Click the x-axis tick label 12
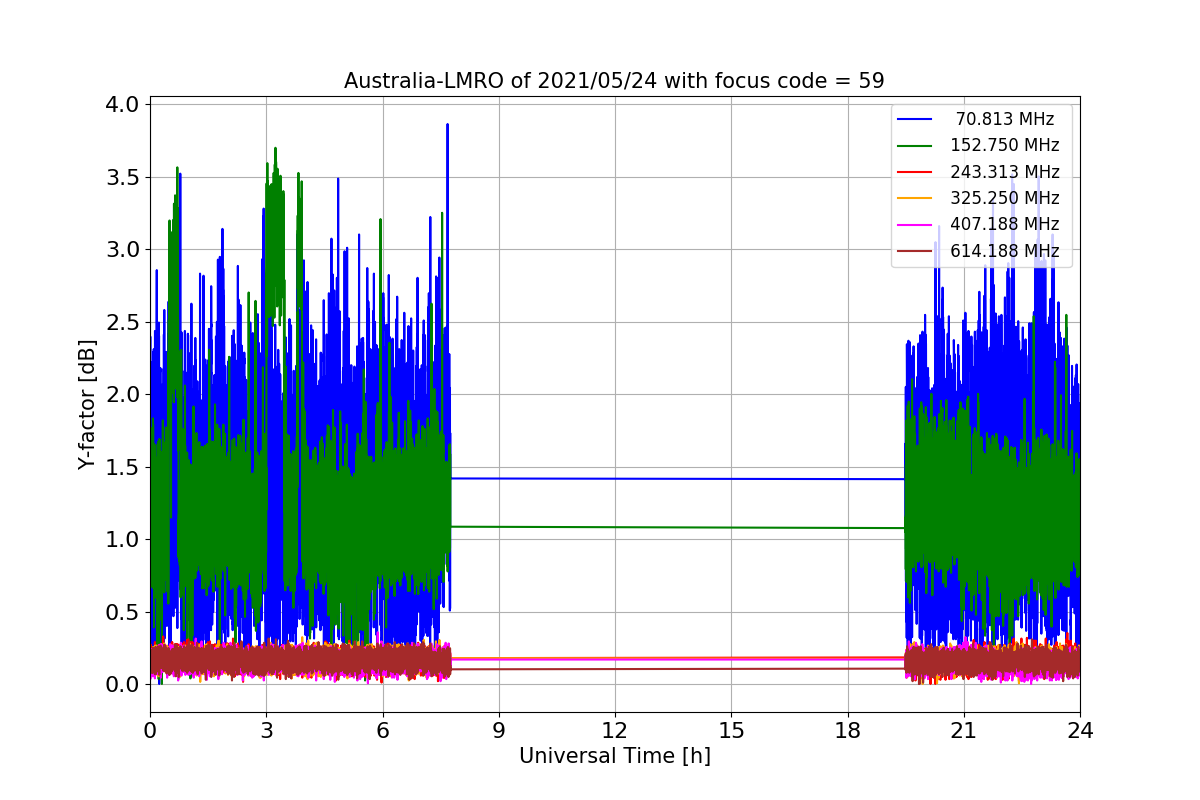The image size is (1200, 800). [x=615, y=730]
